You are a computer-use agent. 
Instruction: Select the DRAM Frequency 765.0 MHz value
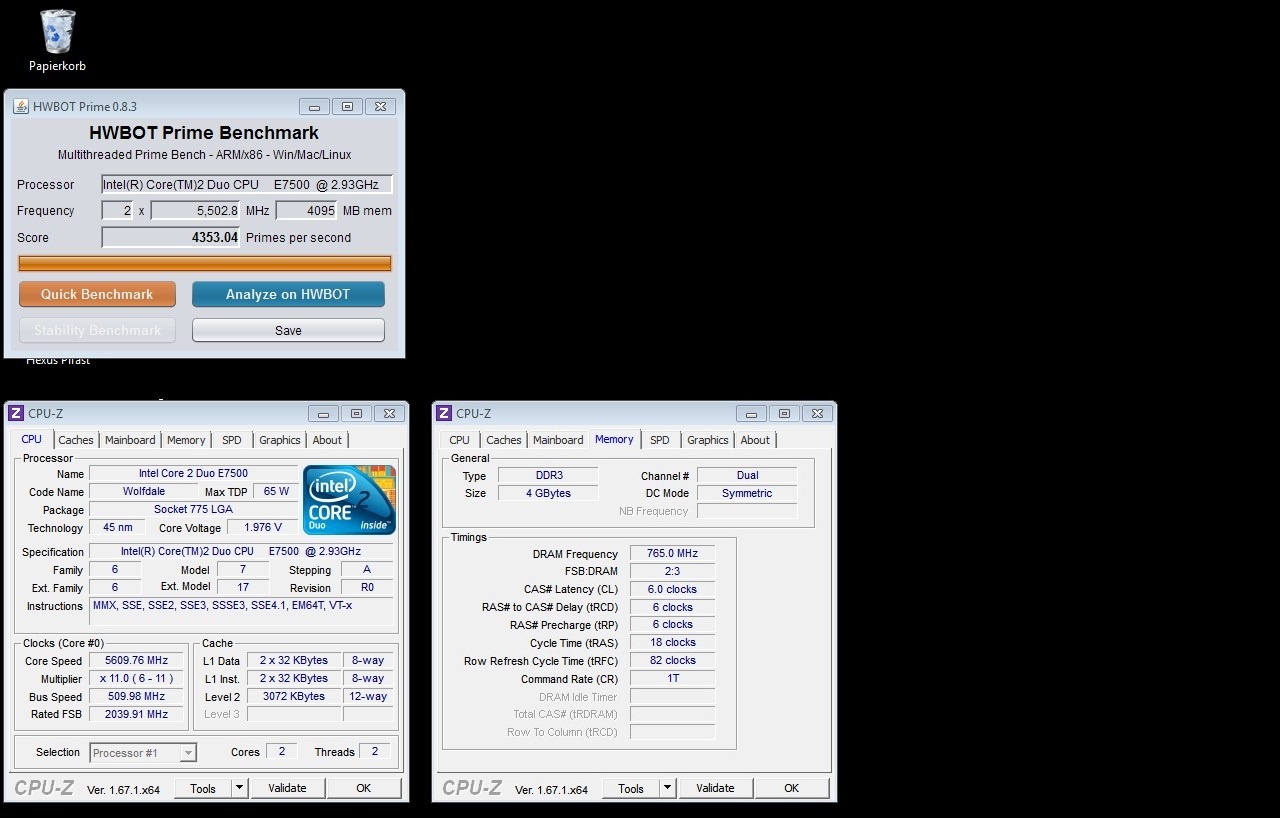(x=672, y=553)
